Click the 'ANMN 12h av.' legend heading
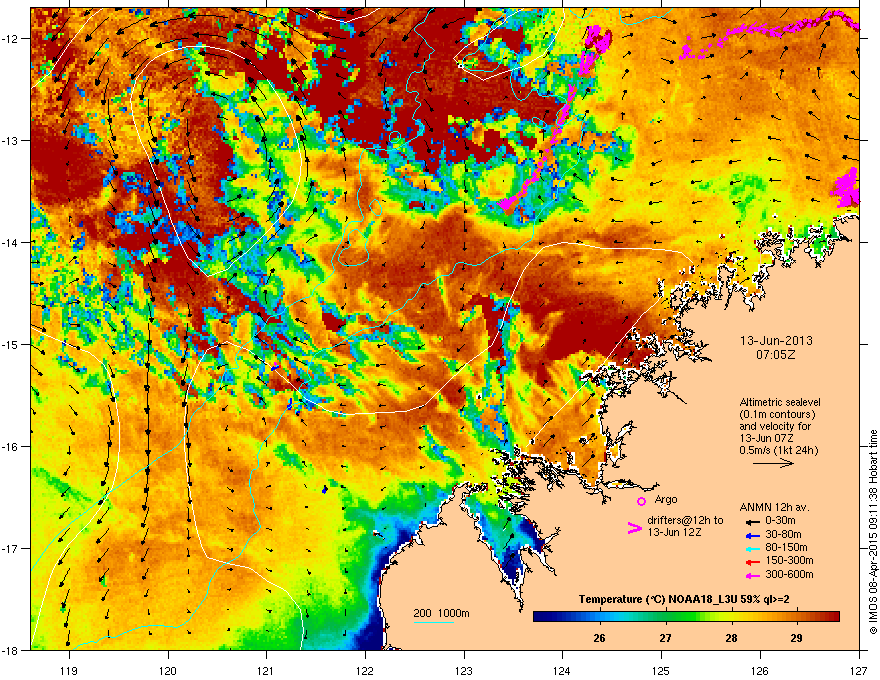Viewport: 880px width, 680px height. (x=774, y=508)
